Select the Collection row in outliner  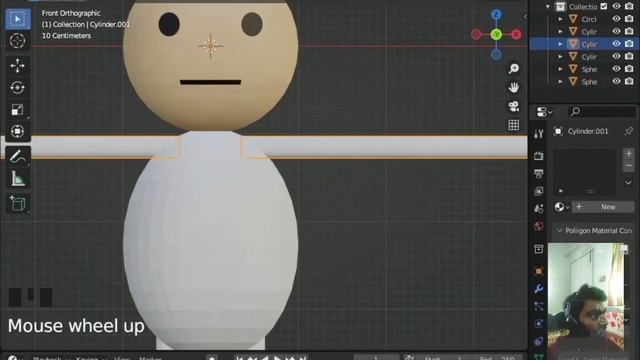[x=584, y=7]
